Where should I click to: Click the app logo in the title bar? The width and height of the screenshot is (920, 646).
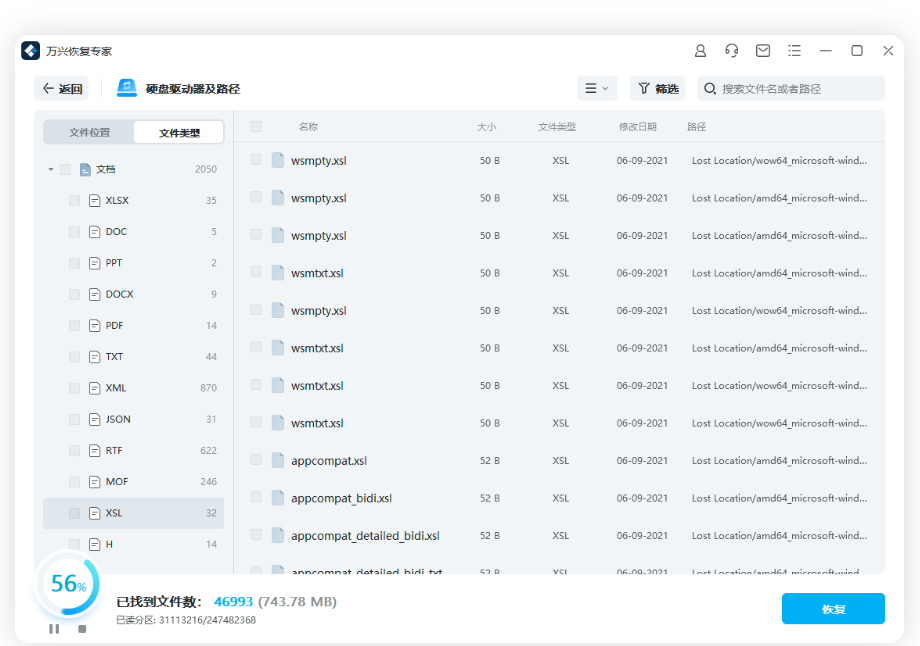click(x=29, y=50)
